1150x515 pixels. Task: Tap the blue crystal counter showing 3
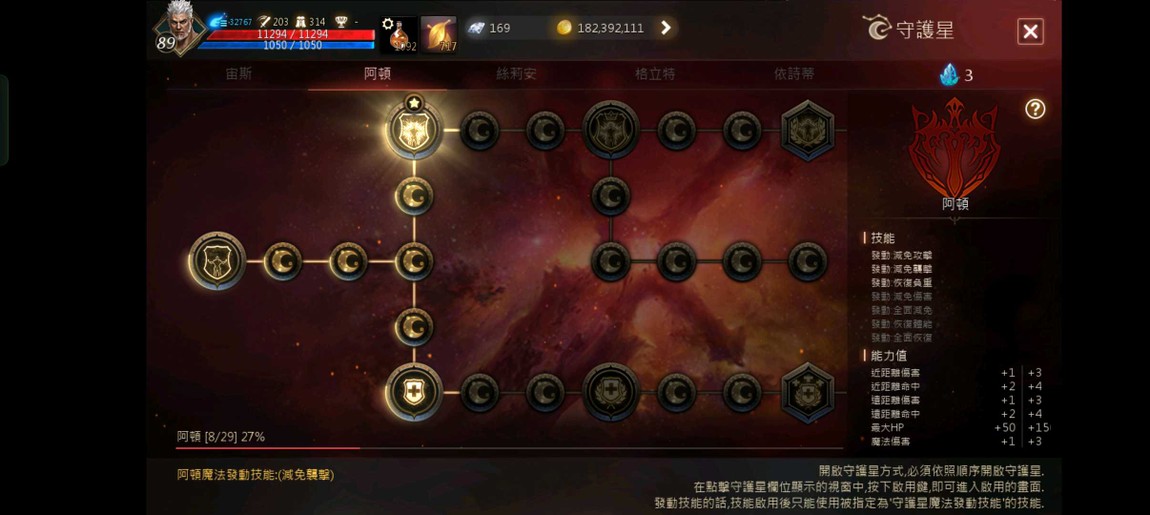[957, 75]
